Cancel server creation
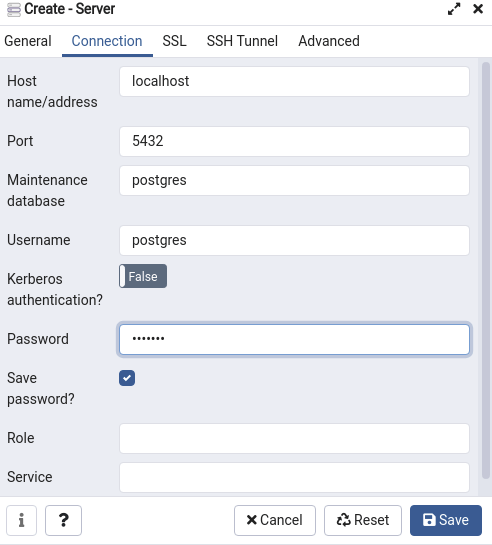 [x=275, y=520]
